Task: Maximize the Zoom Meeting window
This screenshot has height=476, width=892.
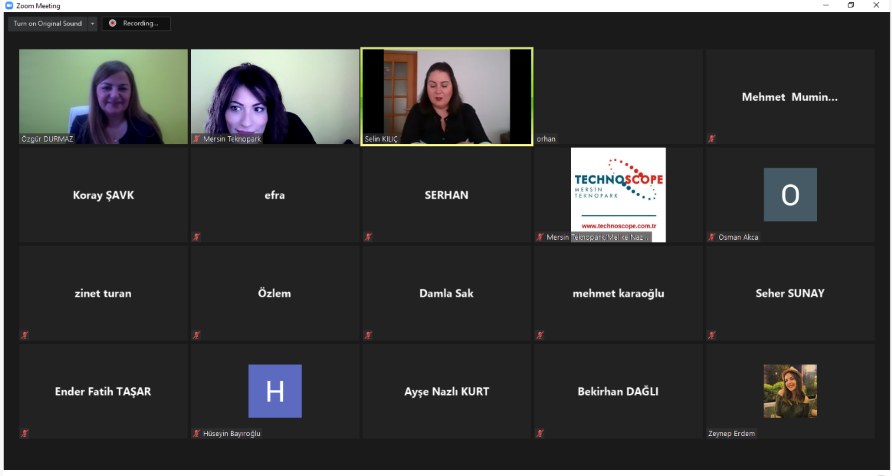Action: click(850, 5)
